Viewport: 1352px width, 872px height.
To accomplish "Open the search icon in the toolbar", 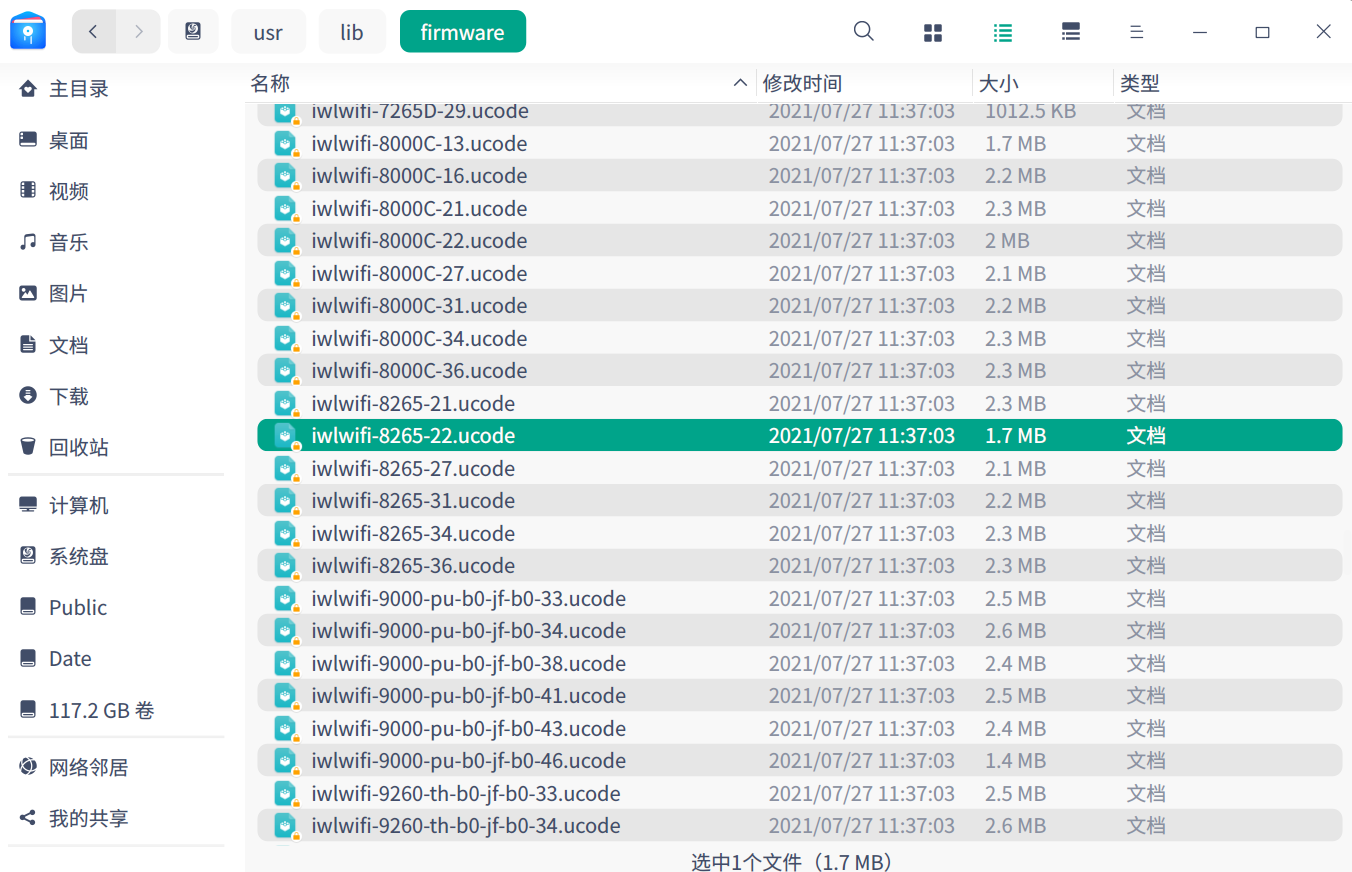I will pos(864,31).
